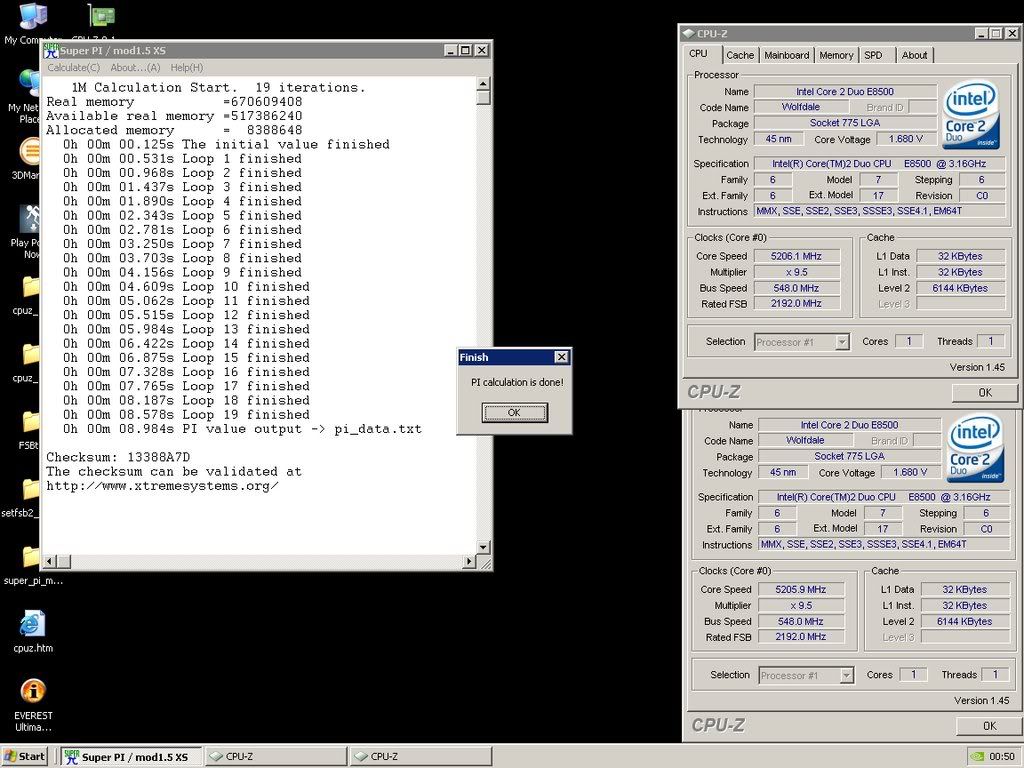1024x768 pixels.
Task: Switch to the Cache tab in CPU-Z
Action: (x=740, y=56)
